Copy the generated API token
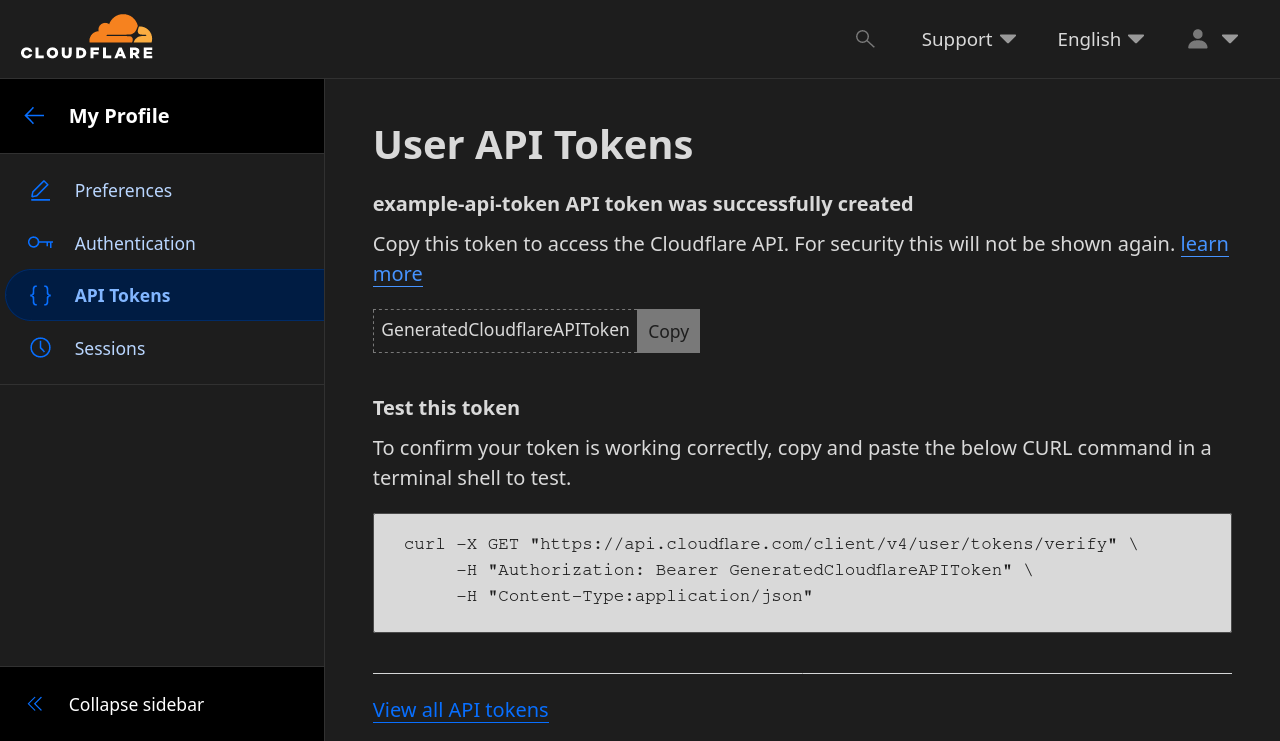This screenshot has height=741, width=1280. coord(667,330)
